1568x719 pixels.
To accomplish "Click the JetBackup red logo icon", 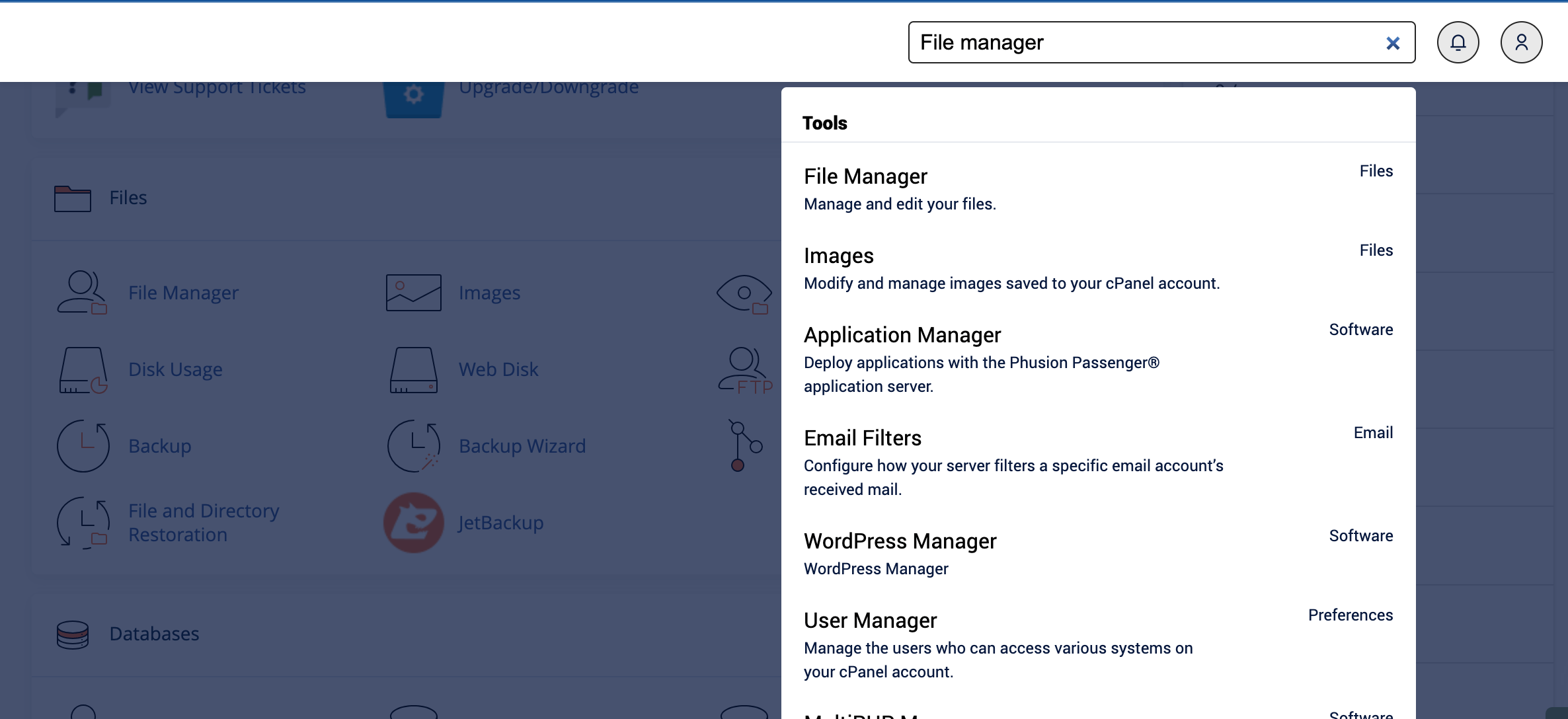I will coord(413,523).
